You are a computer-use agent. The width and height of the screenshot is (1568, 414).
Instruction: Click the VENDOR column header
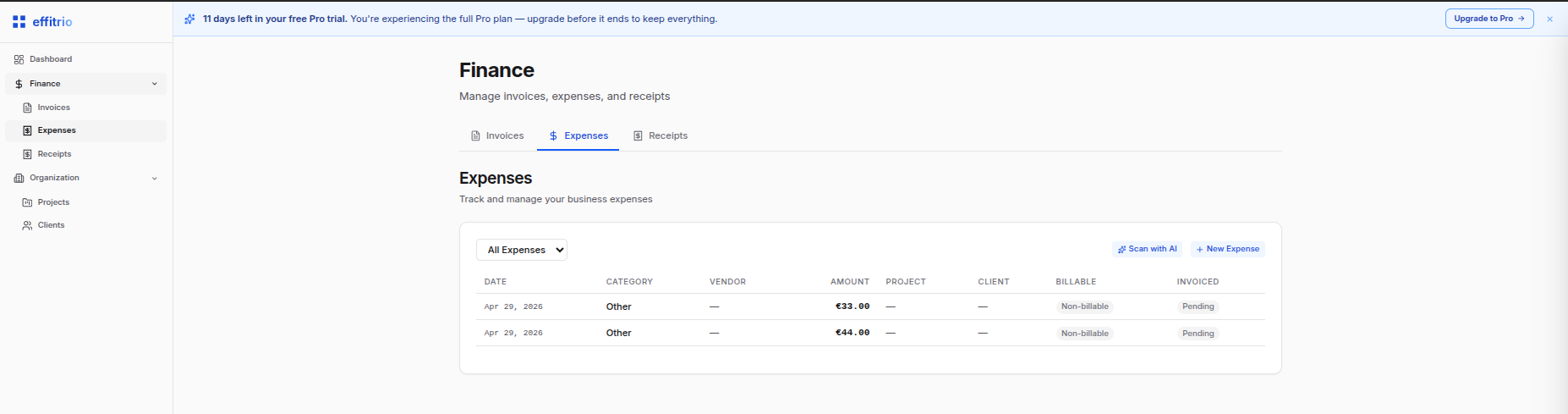click(727, 282)
